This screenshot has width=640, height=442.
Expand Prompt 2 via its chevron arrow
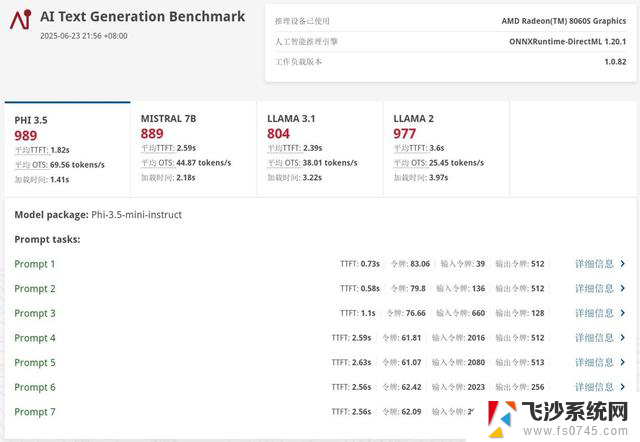click(622, 288)
